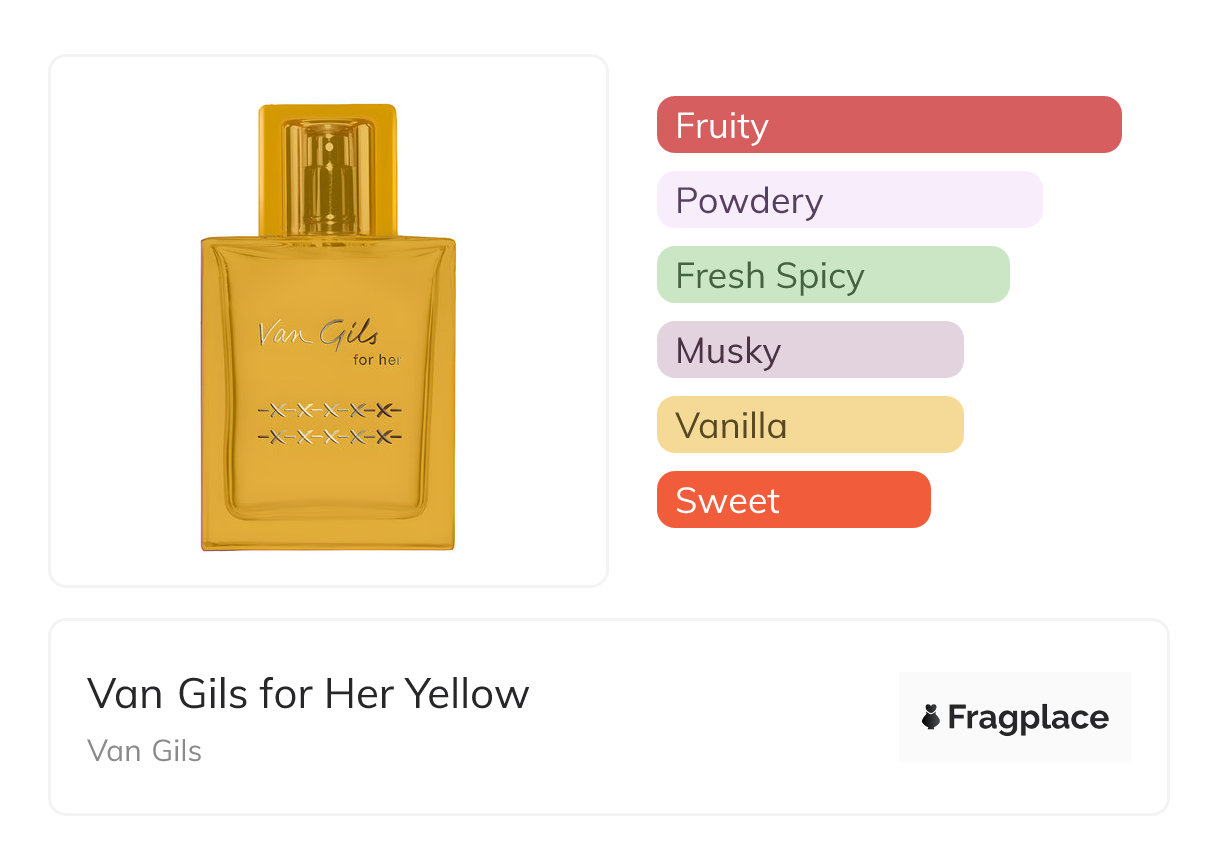Click the Fragplace bee logo icon
The image size is (1218, 864).
pos(931,717)
